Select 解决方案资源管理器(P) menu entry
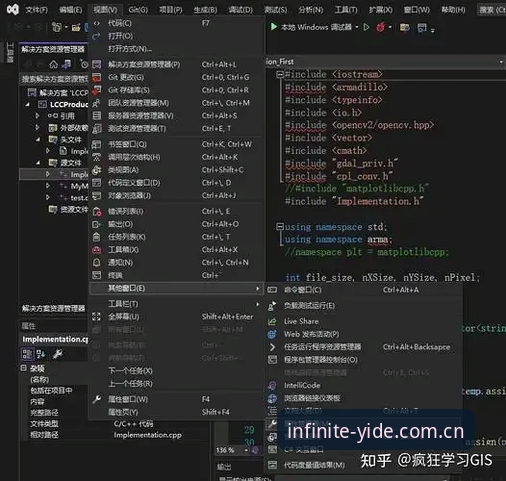506x481 pixels. coord(177,64)
